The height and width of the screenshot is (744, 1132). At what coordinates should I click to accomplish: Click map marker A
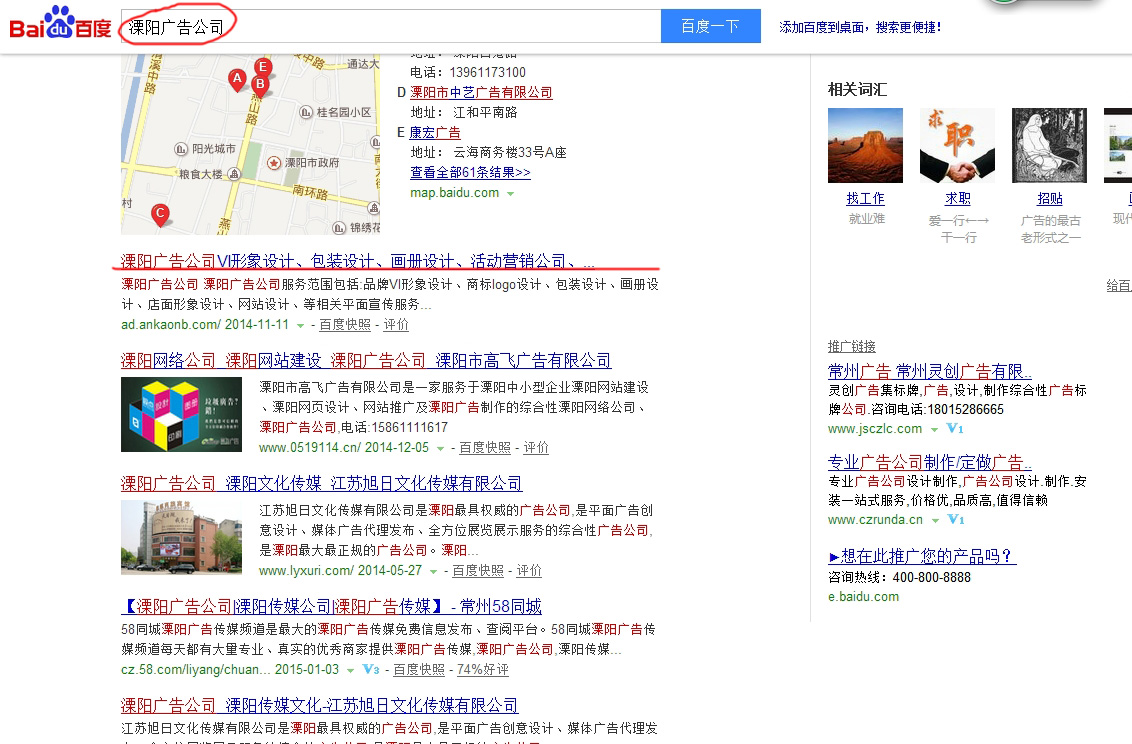coord(237,79)
